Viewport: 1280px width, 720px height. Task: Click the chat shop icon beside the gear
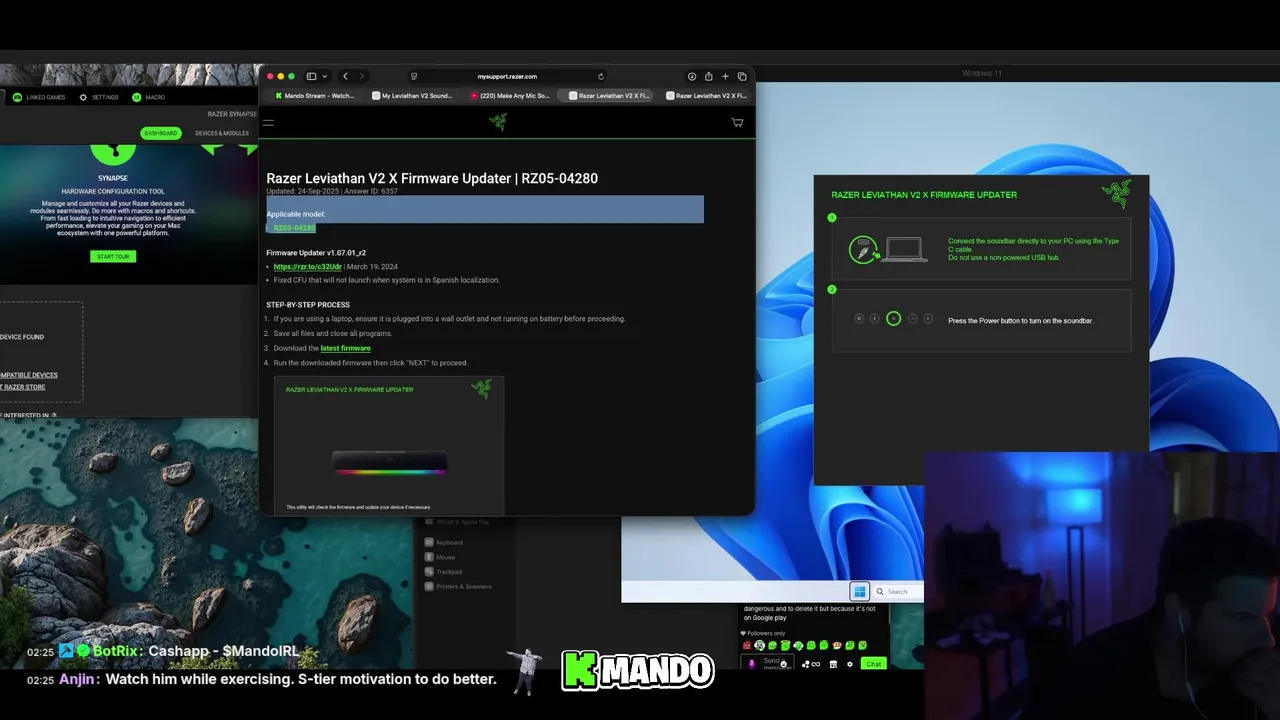point(833,664)
